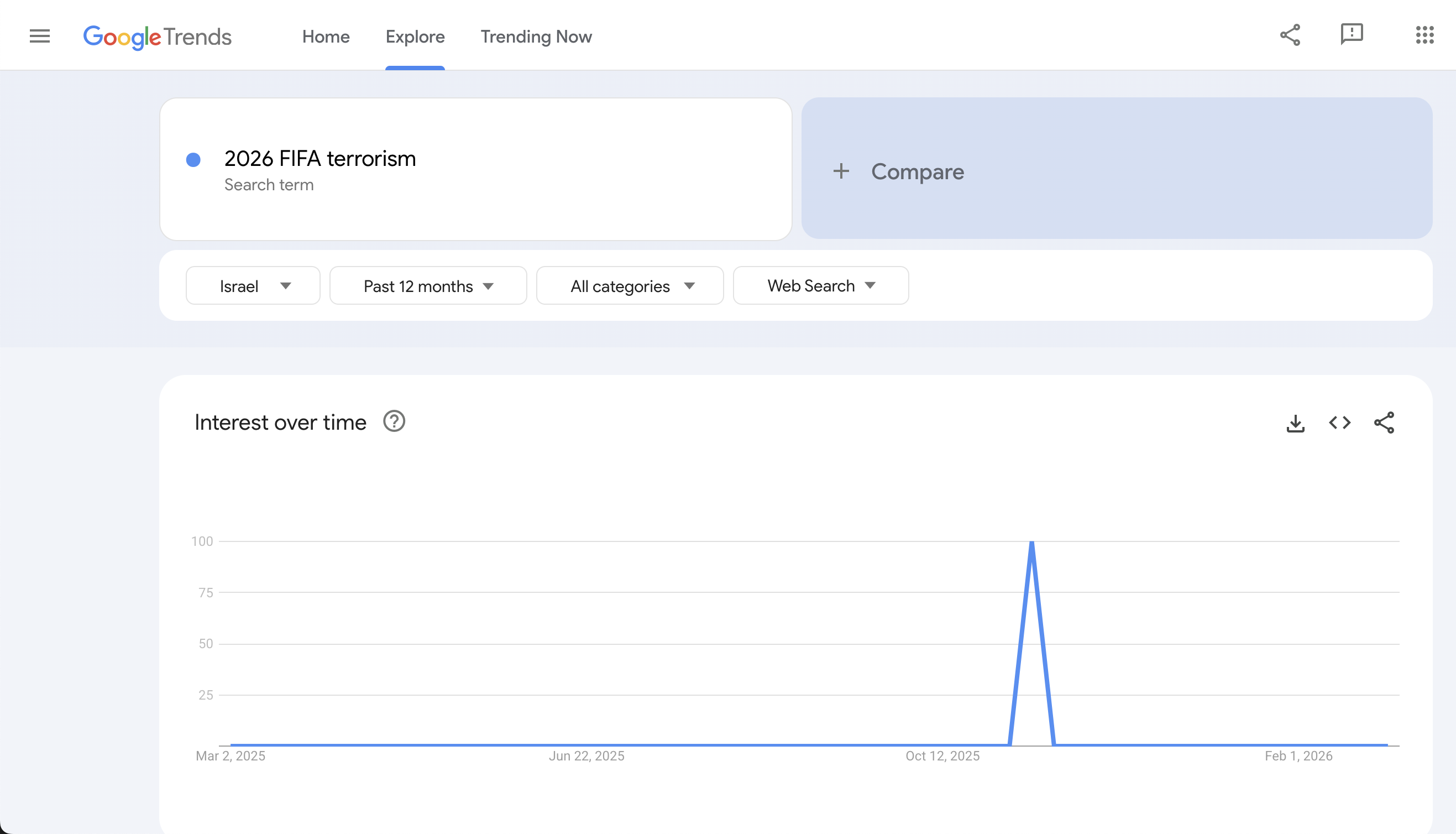Viewport: 1456px width, 834px height.
Task: Share the Interest over time chart
Action: pyautogui.click(x=1384, y=423)
